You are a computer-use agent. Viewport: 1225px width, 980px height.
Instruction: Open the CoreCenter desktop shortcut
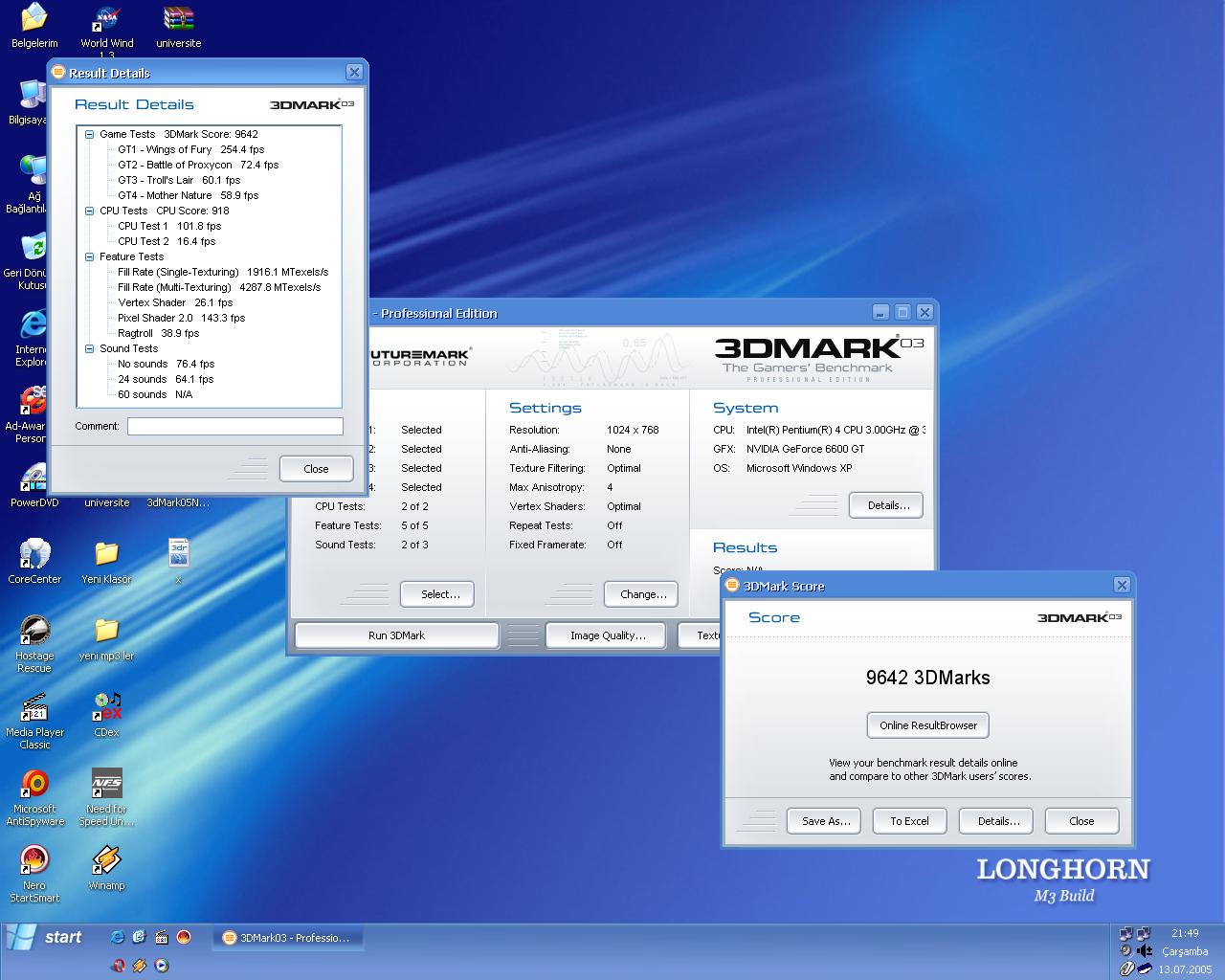point(34,562)
